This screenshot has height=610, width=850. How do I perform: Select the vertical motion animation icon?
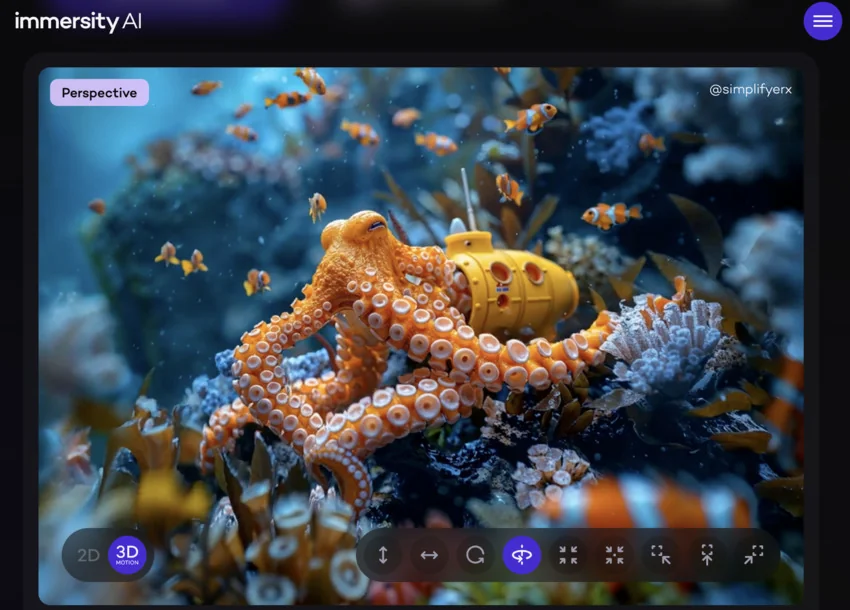coord(383,555)
